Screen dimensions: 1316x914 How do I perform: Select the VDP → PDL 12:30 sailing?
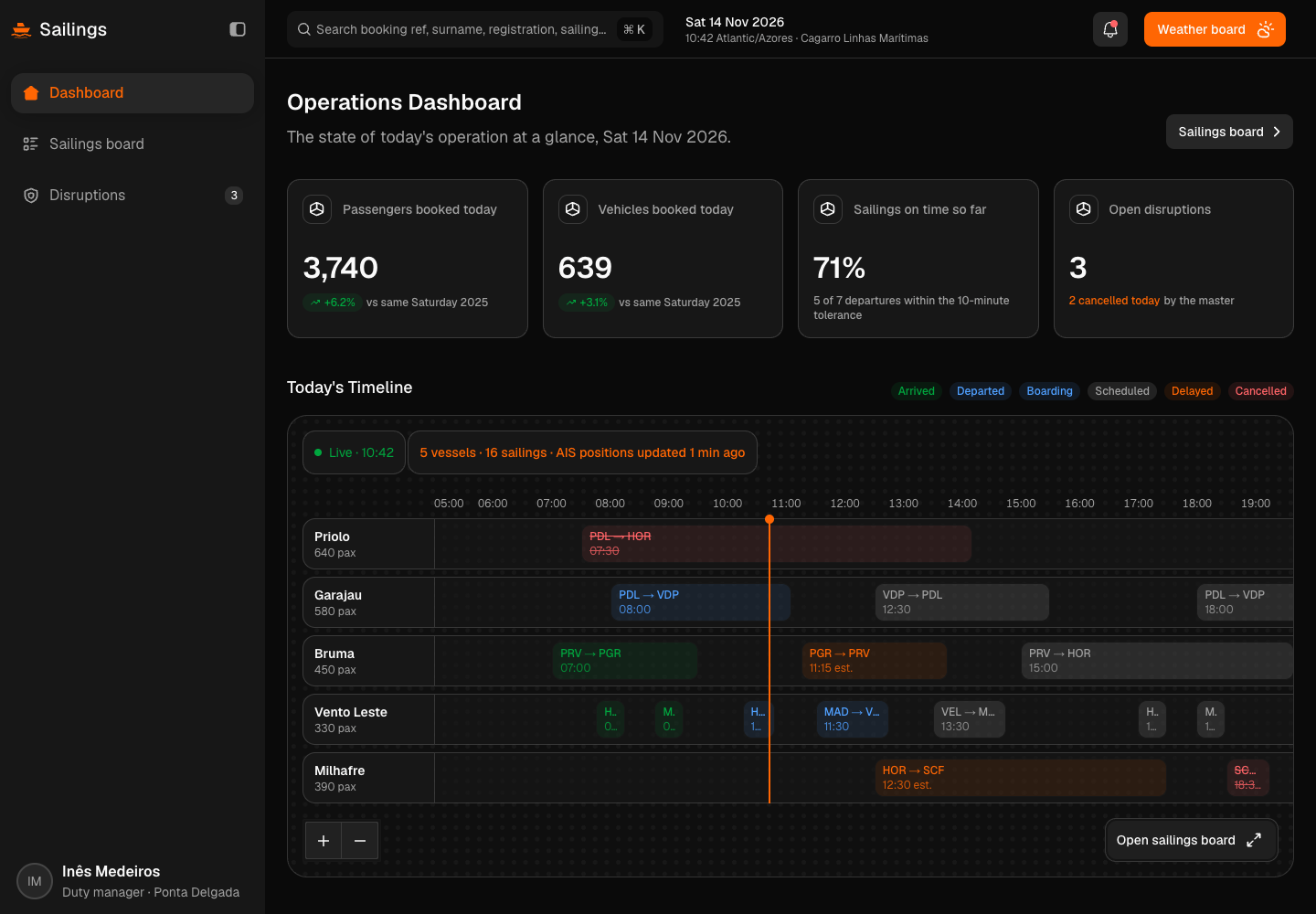(961, 602)
